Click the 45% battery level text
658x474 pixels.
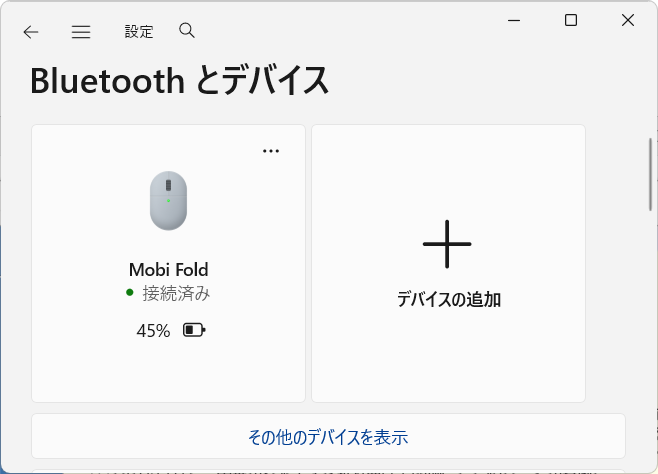(153, 331)
